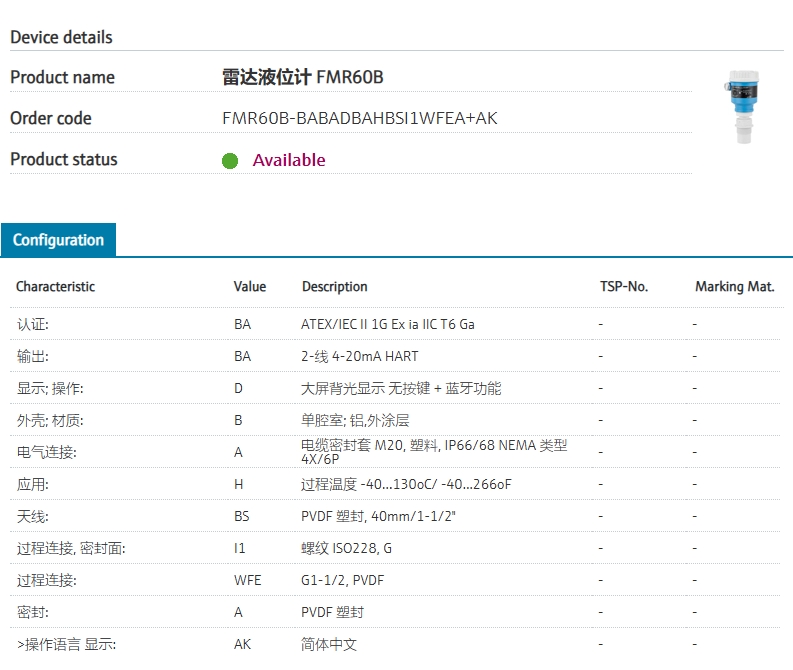Image resolution: width=793 pixels, height=670 pixels.
Task: Select the >操作语言 显示: characteristic label
Action: click(66, 644)
